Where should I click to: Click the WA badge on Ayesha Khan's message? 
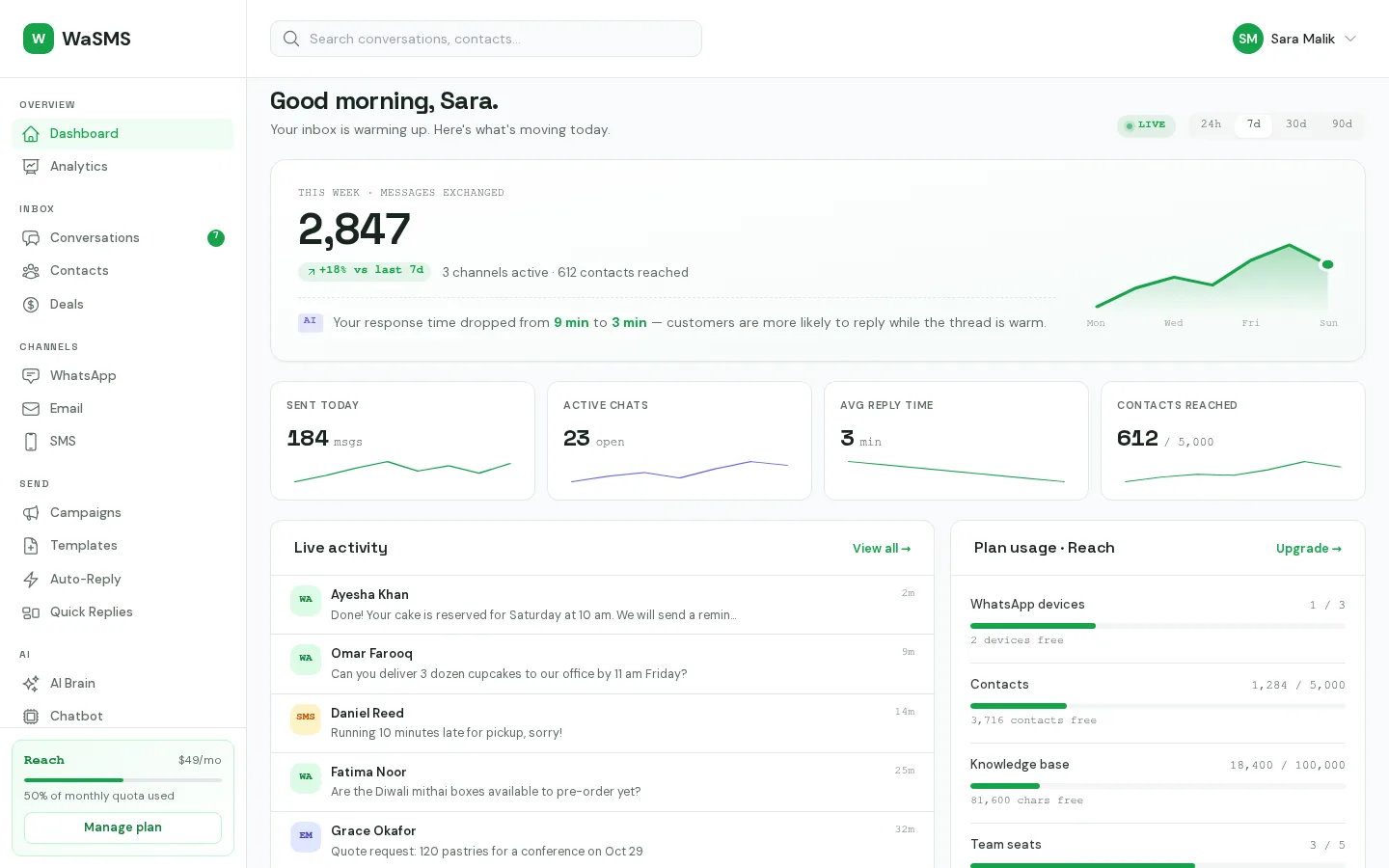tap(306, 600)
